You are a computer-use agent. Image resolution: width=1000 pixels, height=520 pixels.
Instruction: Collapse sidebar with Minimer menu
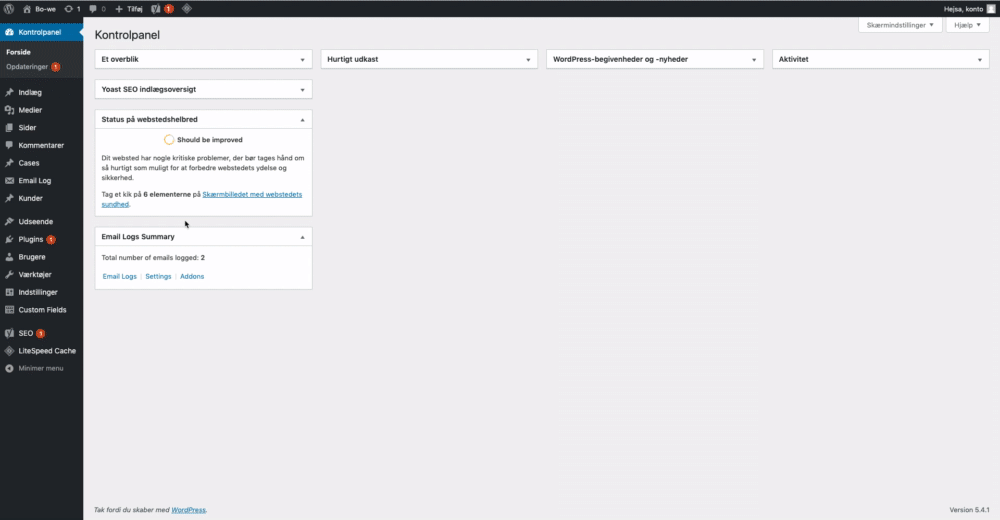click(40, 368)
